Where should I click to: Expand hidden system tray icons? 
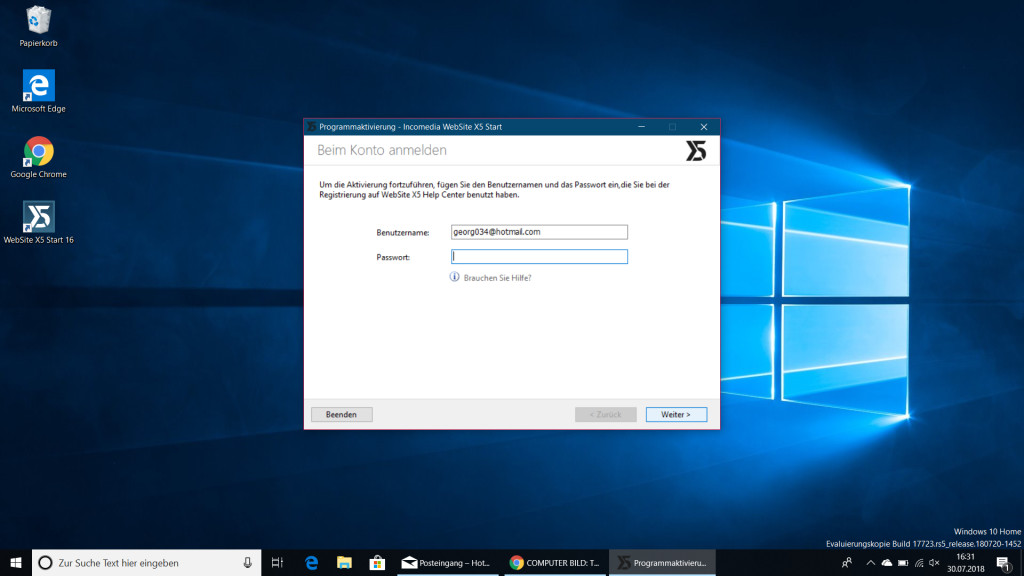coord(871,562)
